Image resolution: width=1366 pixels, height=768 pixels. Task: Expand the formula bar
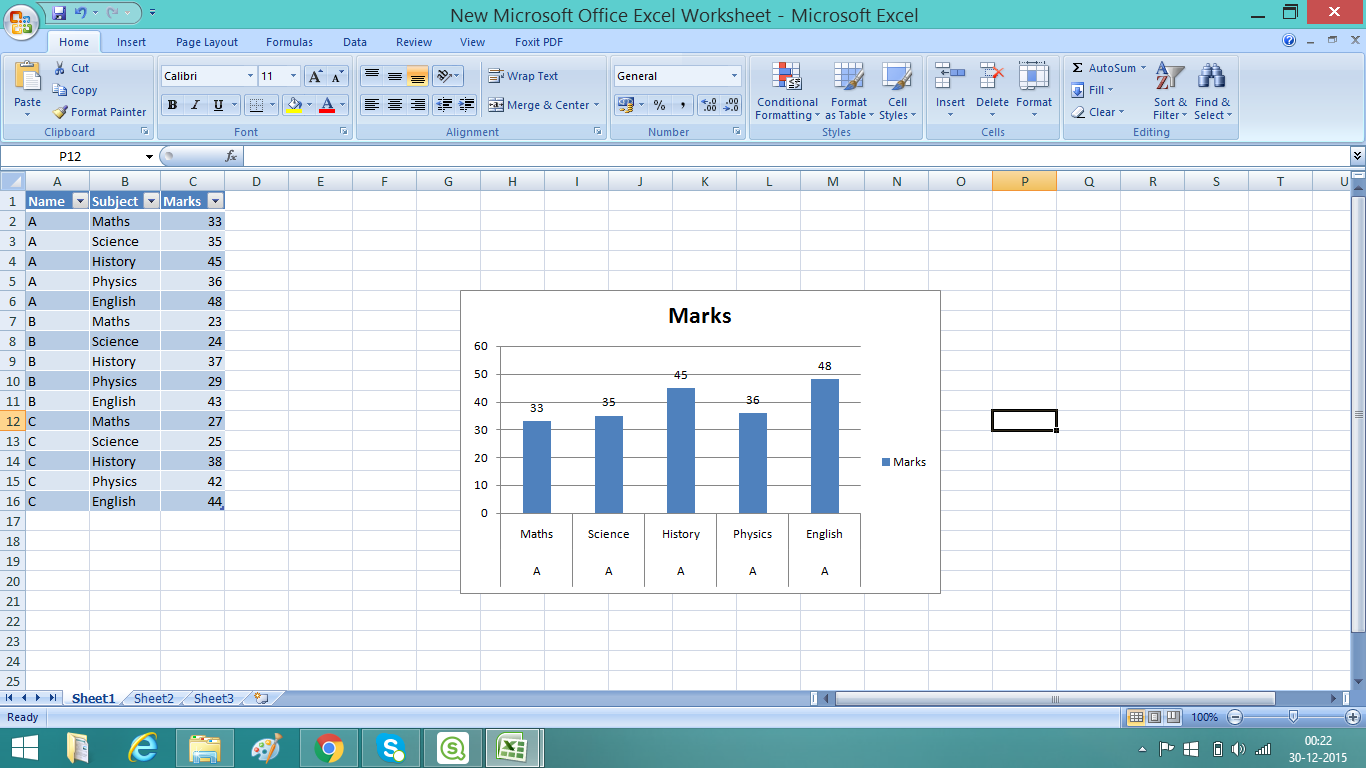[1357, 156]
